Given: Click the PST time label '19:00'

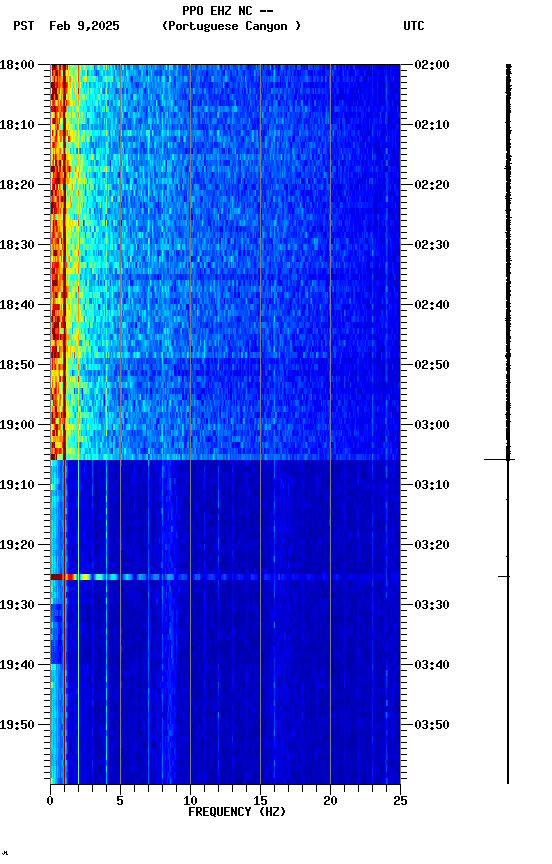Looking at the screenshot, I should pyautogui.click(x=17, y=425).
